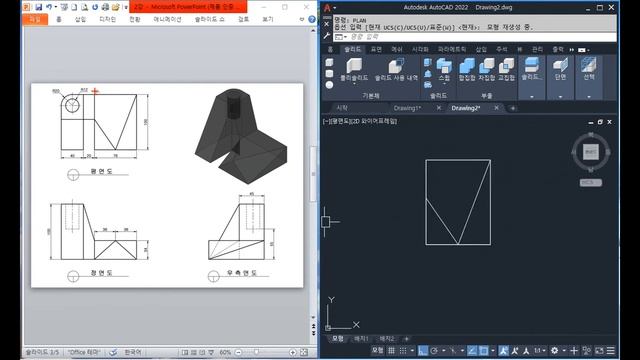The width and height of the screenshot is (640, 360).
Task: Apply Subtract boolean operation
Action: click(x=487, y=69)
